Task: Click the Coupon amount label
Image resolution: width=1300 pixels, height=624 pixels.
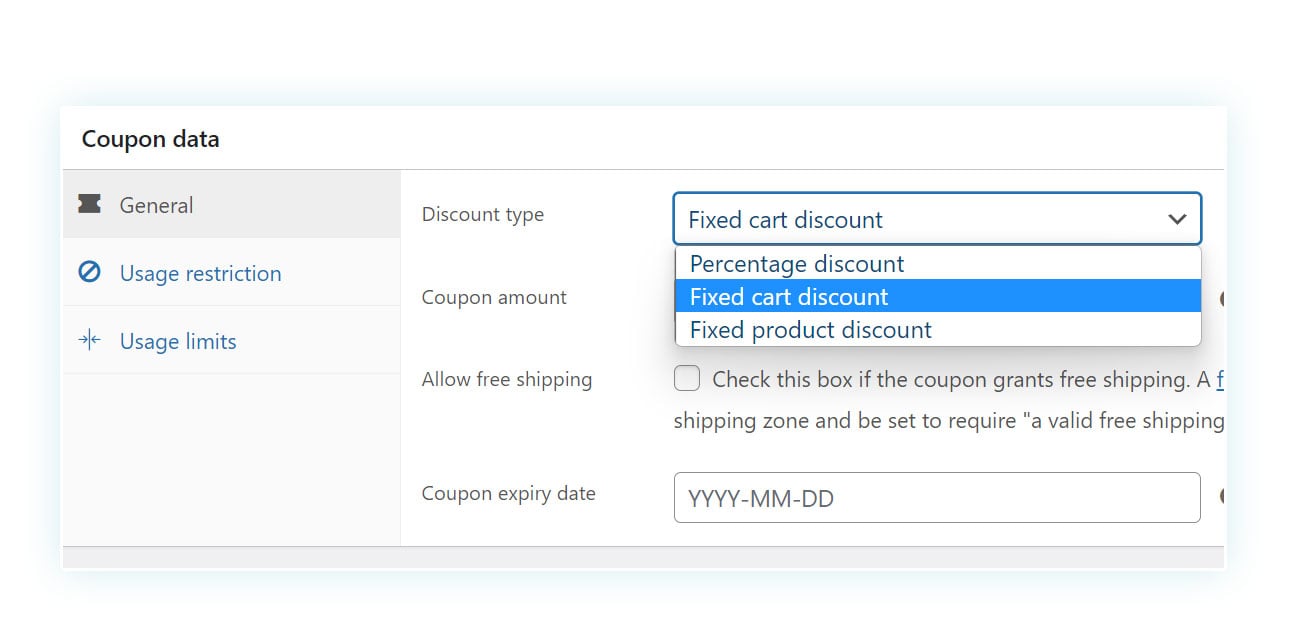Action: pos(494,297)
